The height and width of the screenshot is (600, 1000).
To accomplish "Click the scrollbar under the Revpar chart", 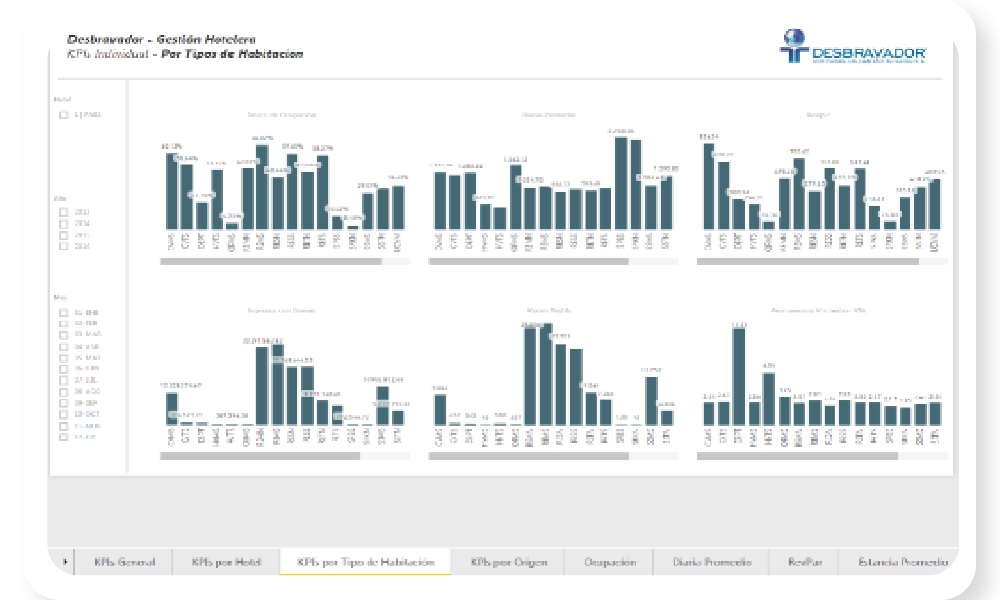I will click(x=807, y=261).
